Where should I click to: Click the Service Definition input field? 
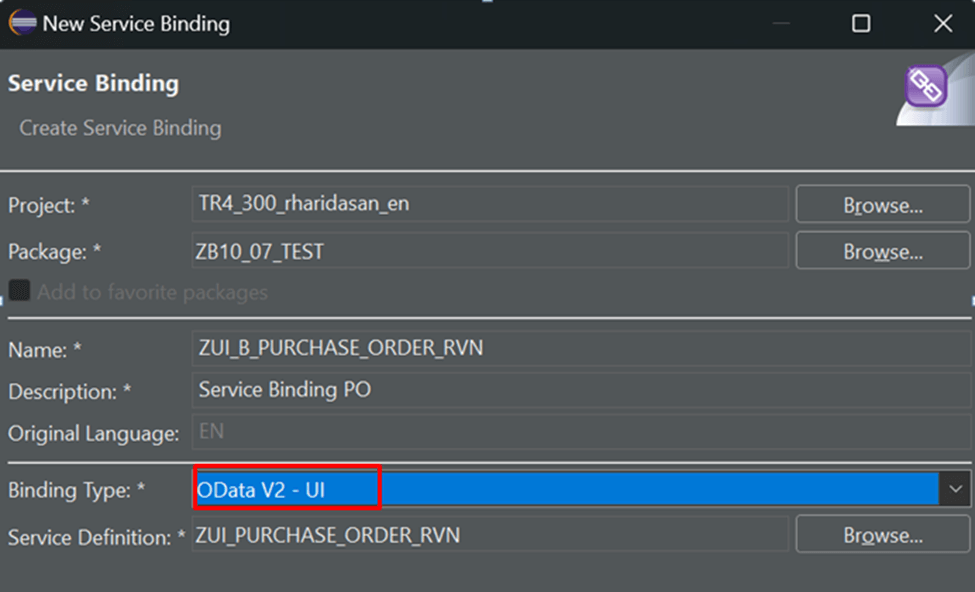coord(490,535)
